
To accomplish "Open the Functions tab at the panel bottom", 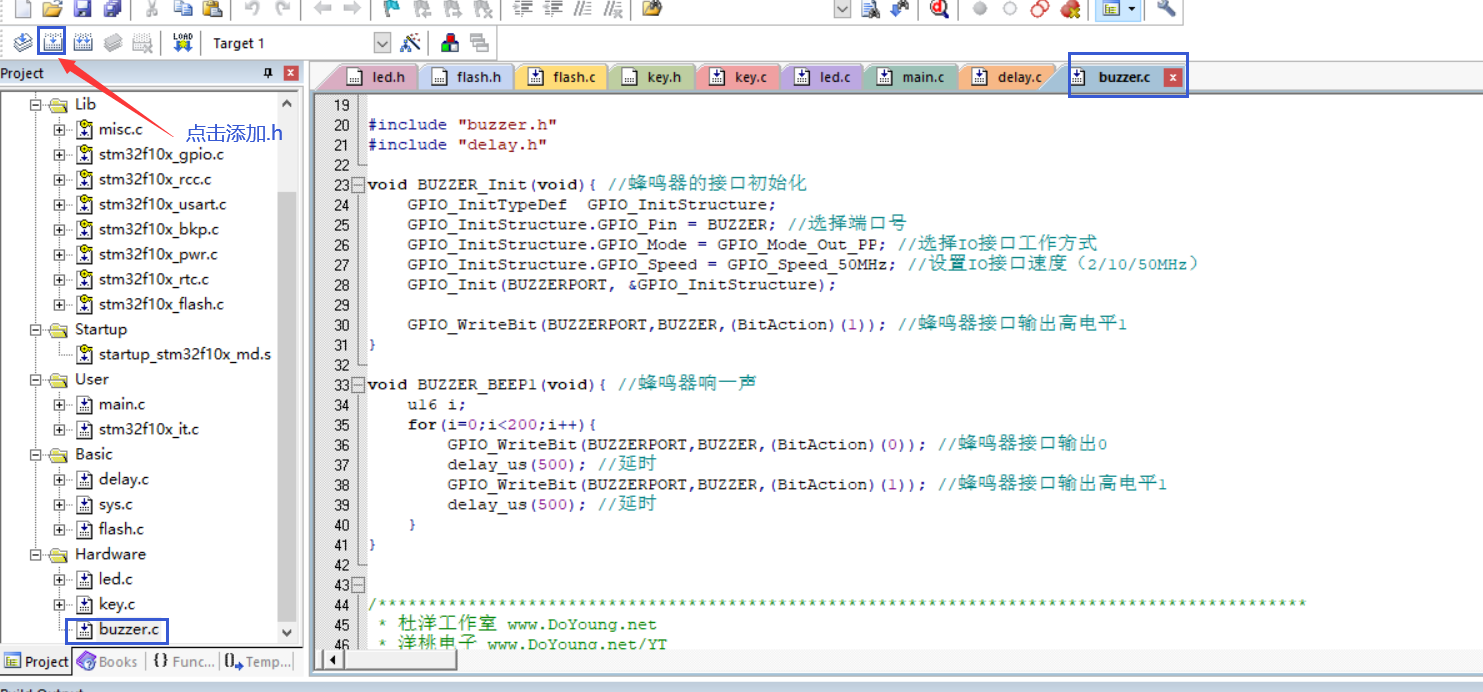I will pyautogui.click(x=183, y=661).
